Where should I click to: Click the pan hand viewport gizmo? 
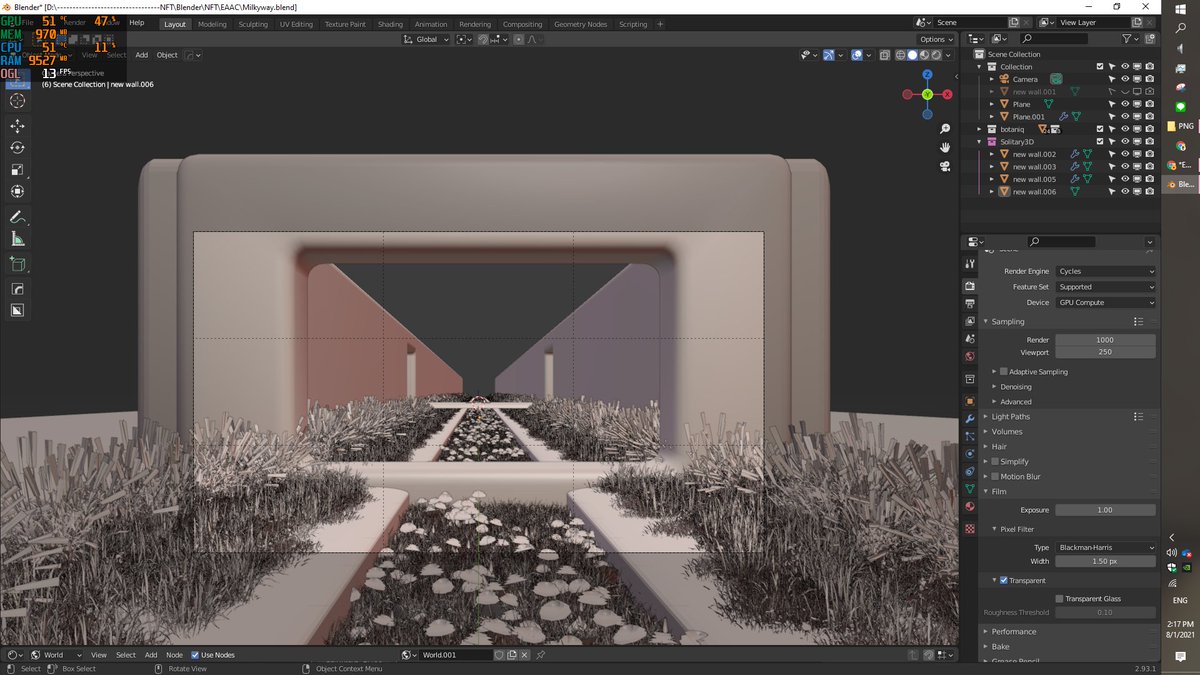[945, 147]
